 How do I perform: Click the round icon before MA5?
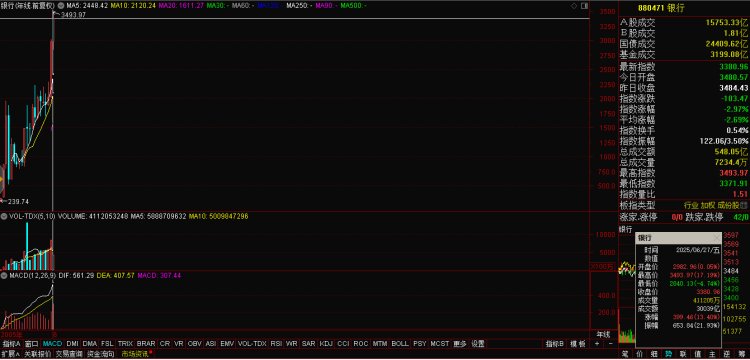coord(60,6)
